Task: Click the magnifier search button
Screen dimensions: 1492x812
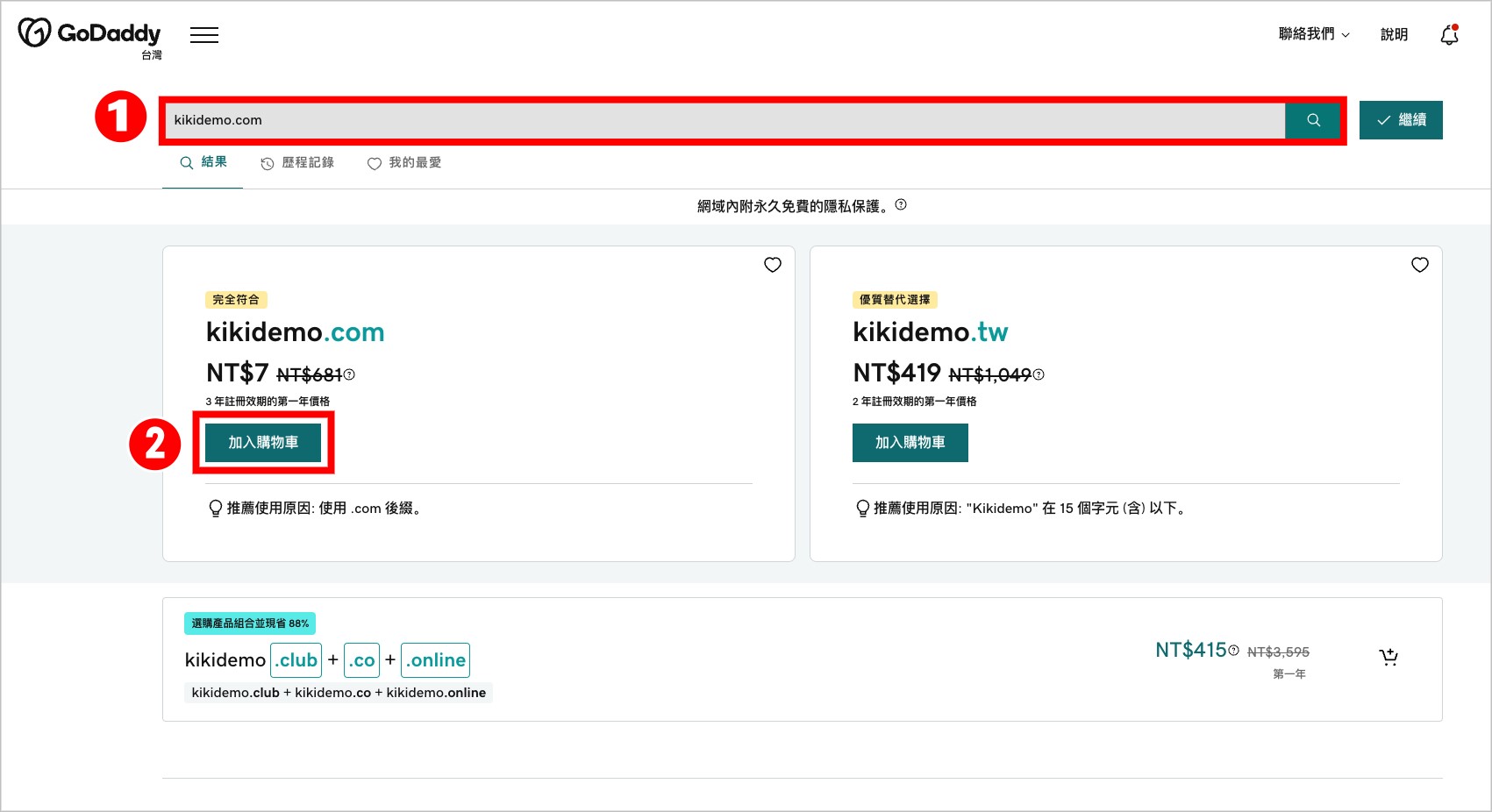Action: tap(1313, 120)
